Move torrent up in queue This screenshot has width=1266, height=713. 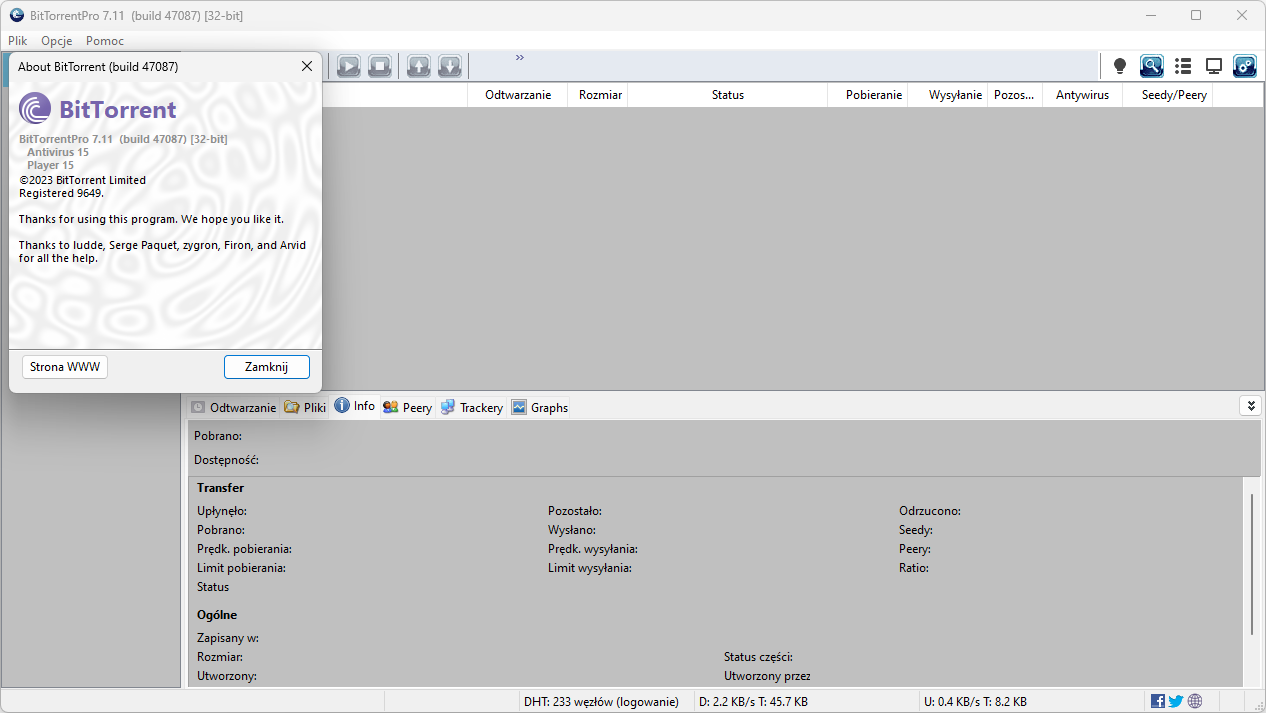[418, 66]
